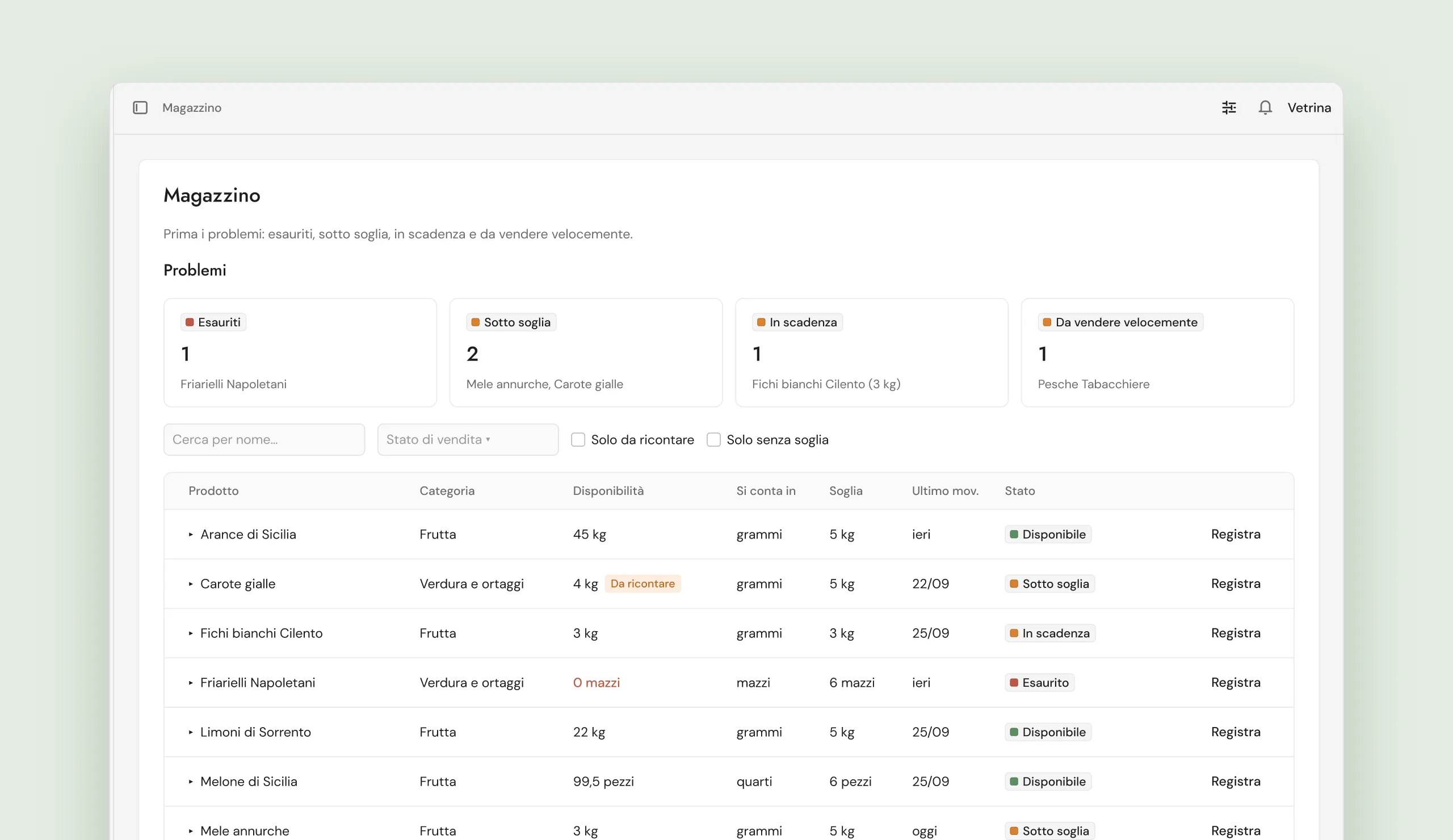
Task: Expand the Friarielli Napoletani row triangle
Action: [190, 683]
